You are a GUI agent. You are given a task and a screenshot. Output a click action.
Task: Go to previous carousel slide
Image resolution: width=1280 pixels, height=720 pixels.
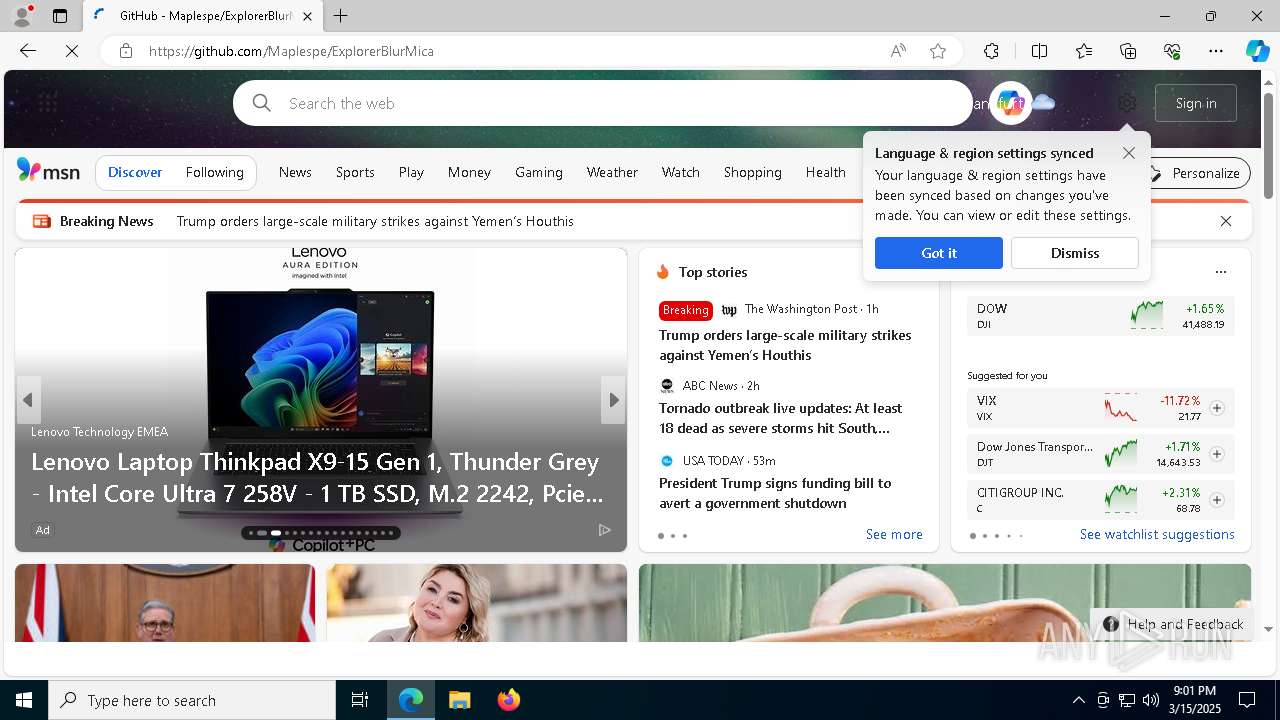28,400
